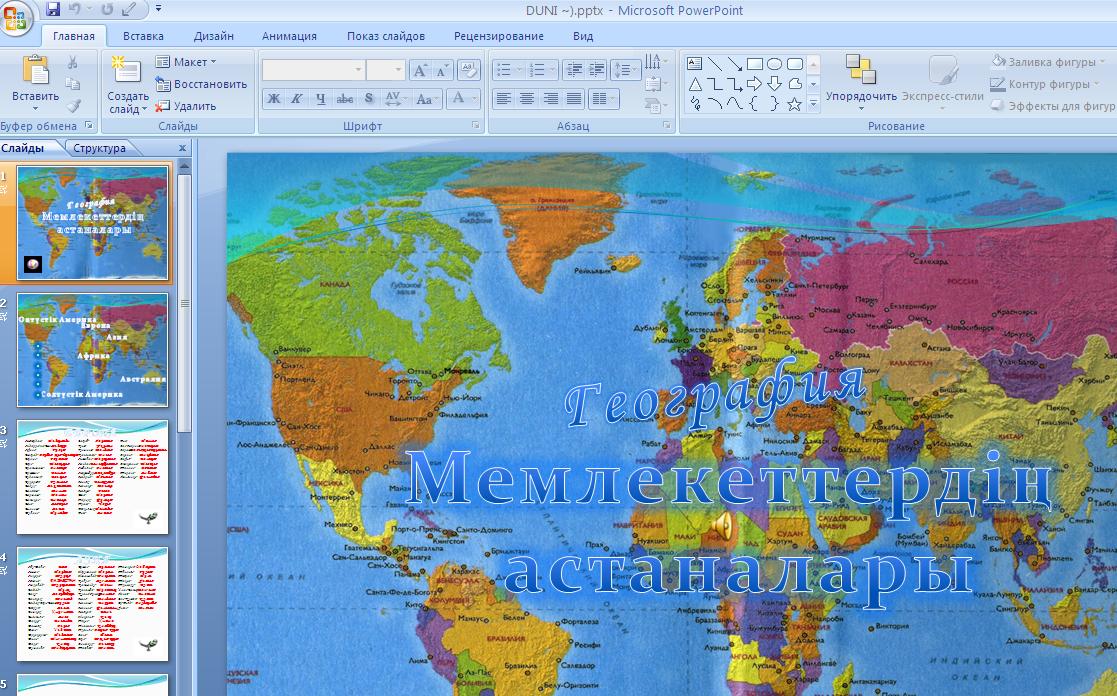This screenshot has width=1117, height=696.
Task: Click the large Вставить paste button
Action: coord(36,77)
